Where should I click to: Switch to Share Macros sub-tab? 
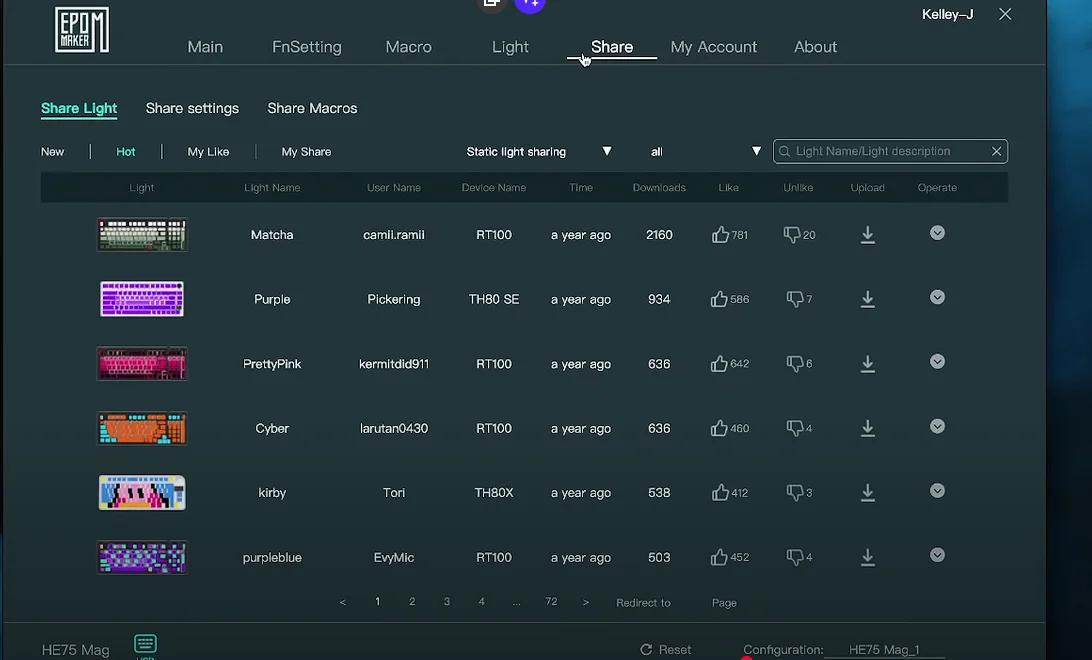coord(312,108)
